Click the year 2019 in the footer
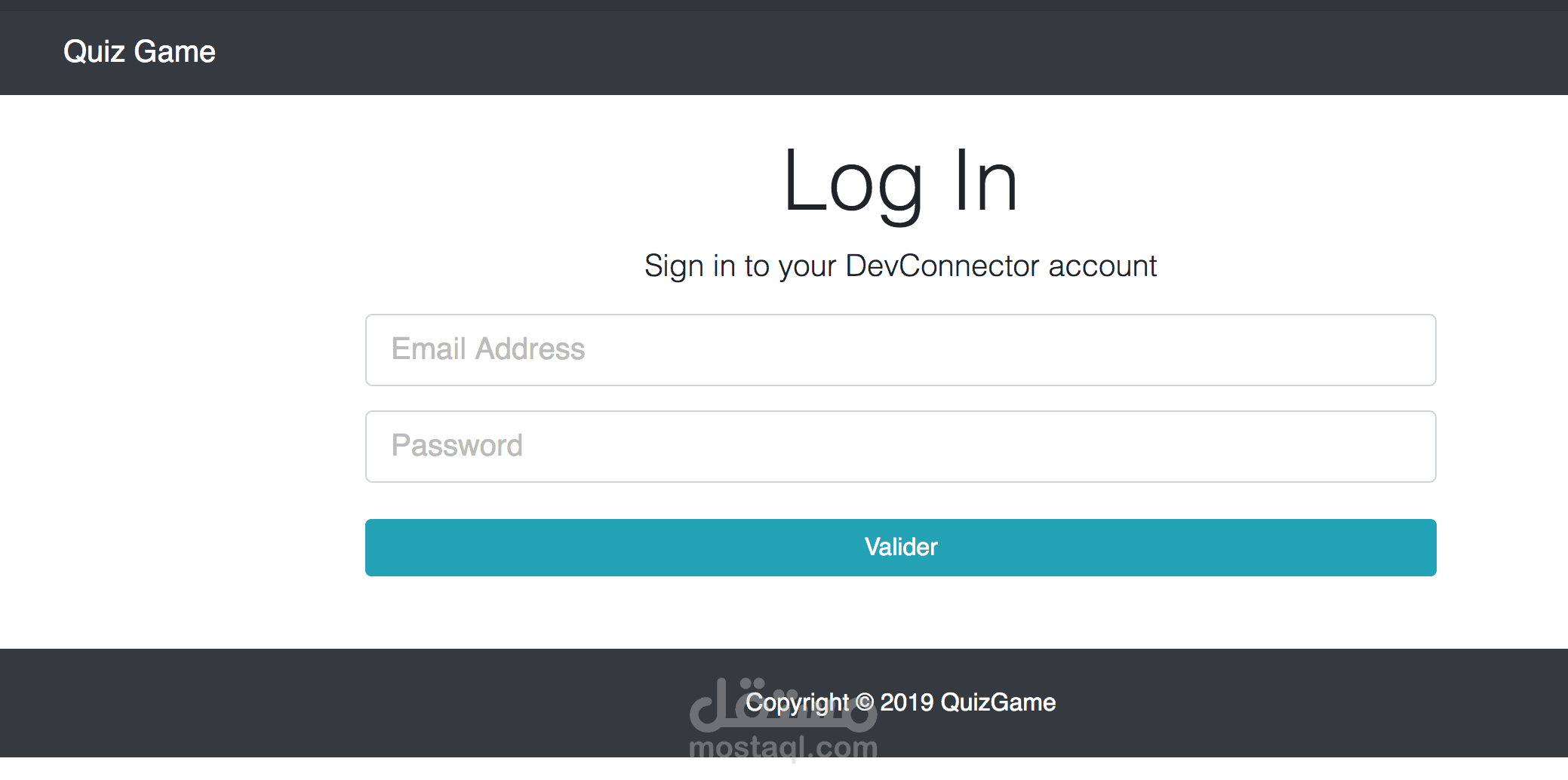 pyautogui.click(x=907, y=702)
